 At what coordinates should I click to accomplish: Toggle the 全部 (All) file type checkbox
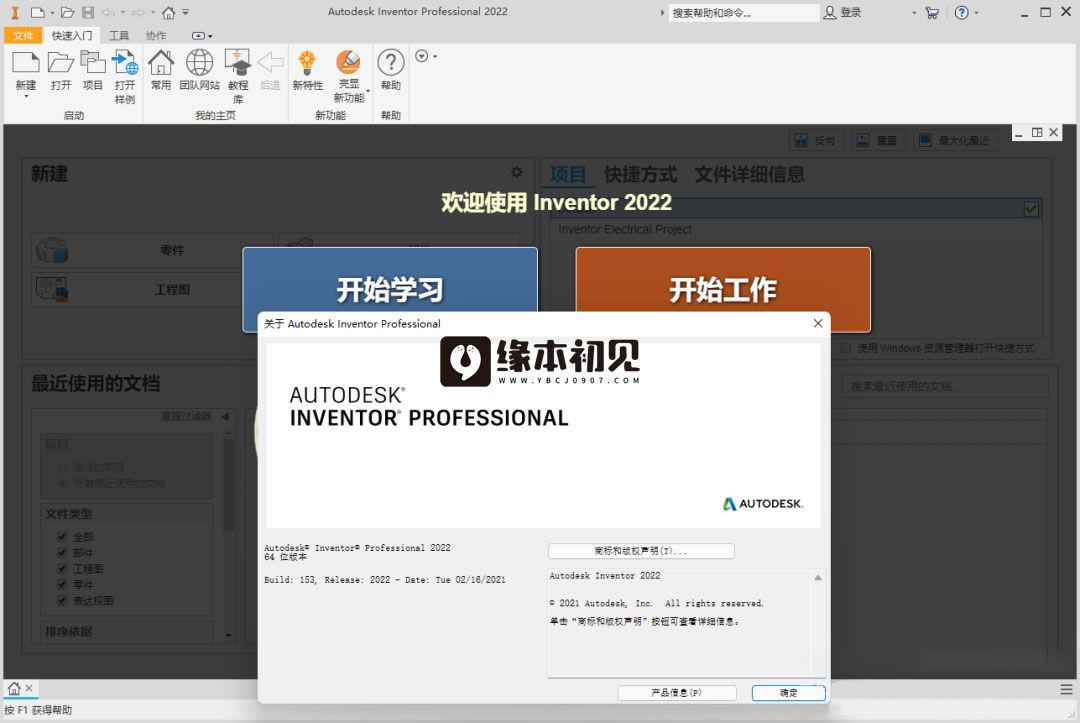click(62, 536)
